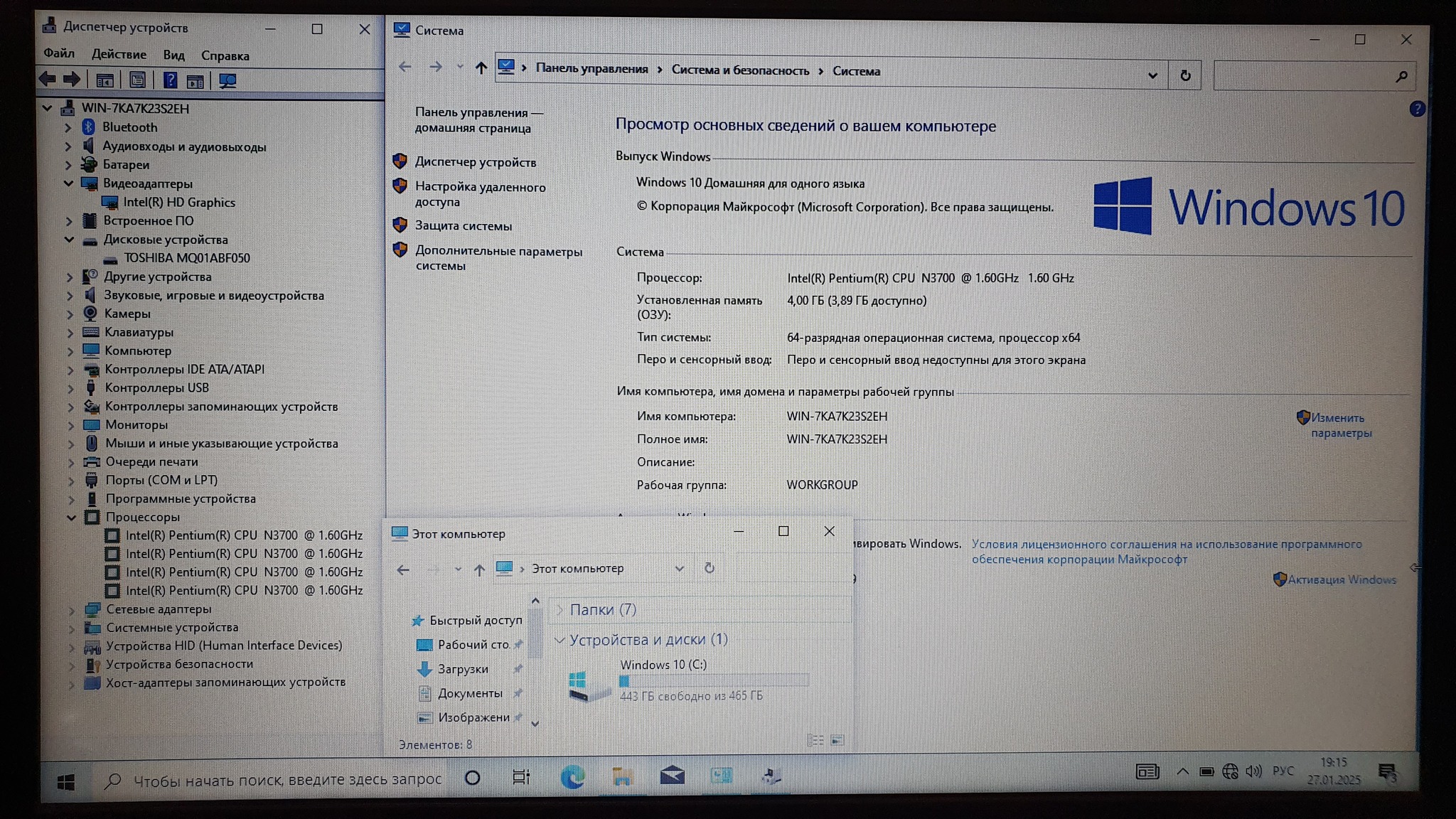Click the Windows 10 (C:) drive usage bar
1456x819 pixels.
pyautogui.click(x=713, y=681)
